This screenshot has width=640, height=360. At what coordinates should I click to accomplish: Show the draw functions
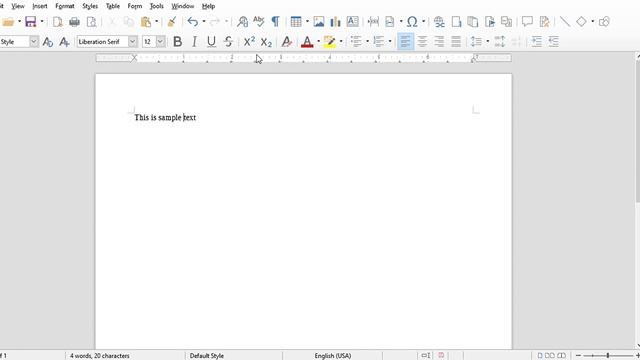(604, 22)
